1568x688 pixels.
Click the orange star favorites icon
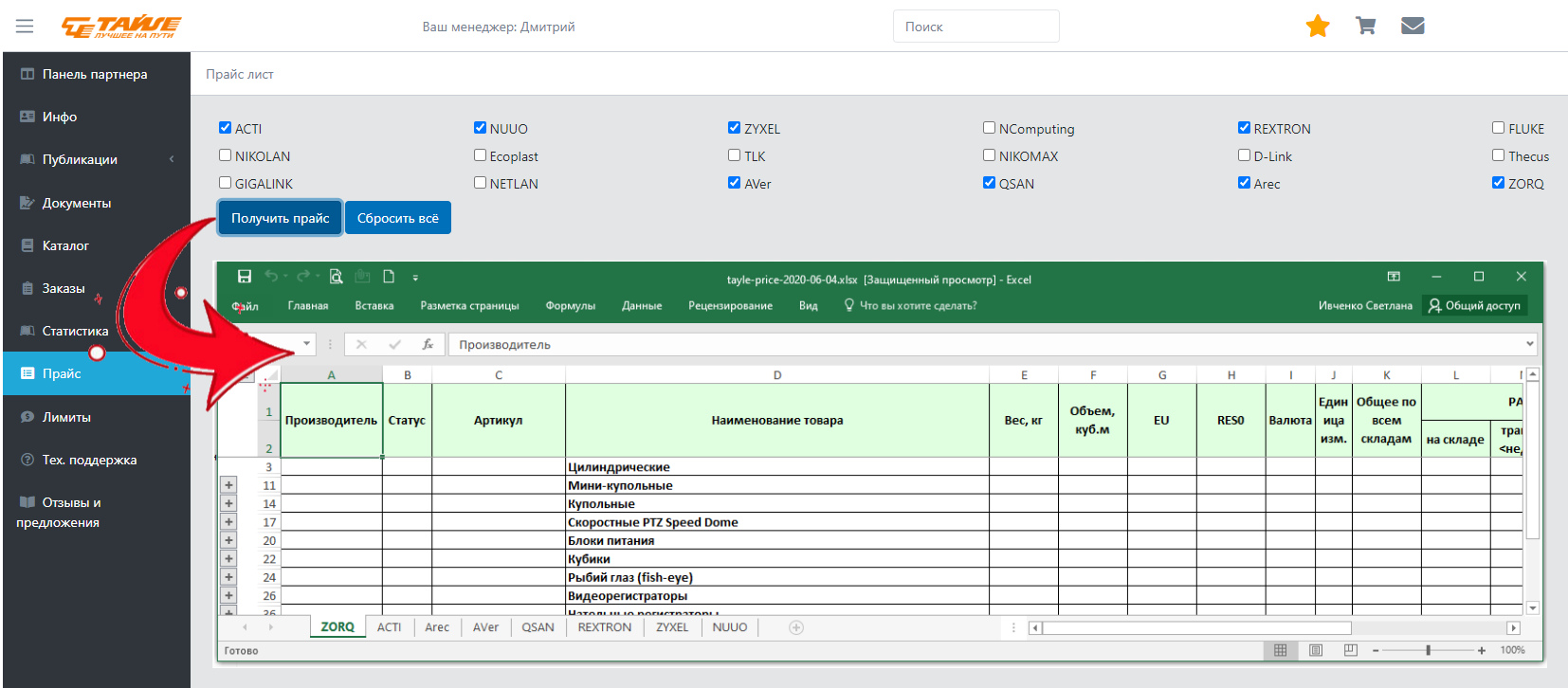(x=1318, y=26)
